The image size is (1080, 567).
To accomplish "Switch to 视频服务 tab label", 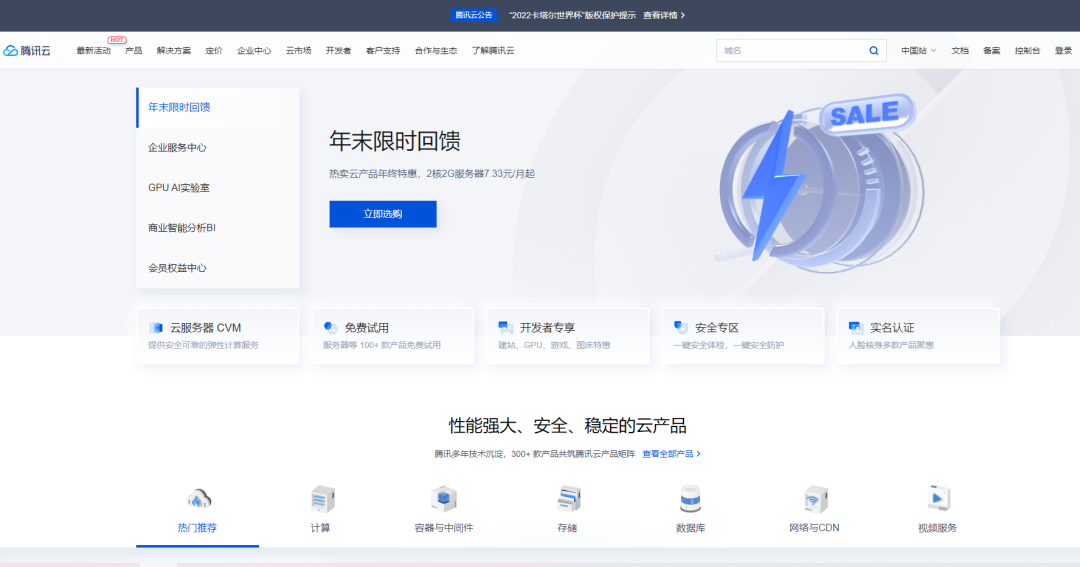I will click(x=937, y=528).
